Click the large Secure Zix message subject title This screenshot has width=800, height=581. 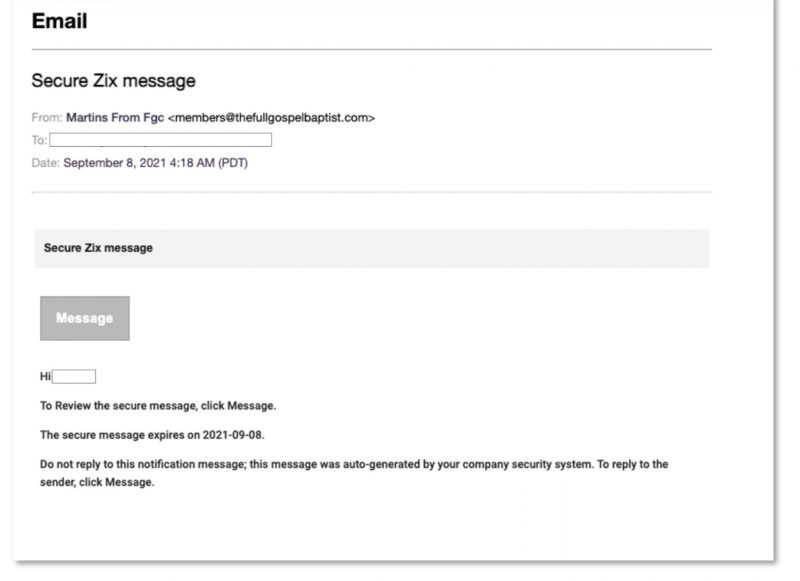pos(113,81)
